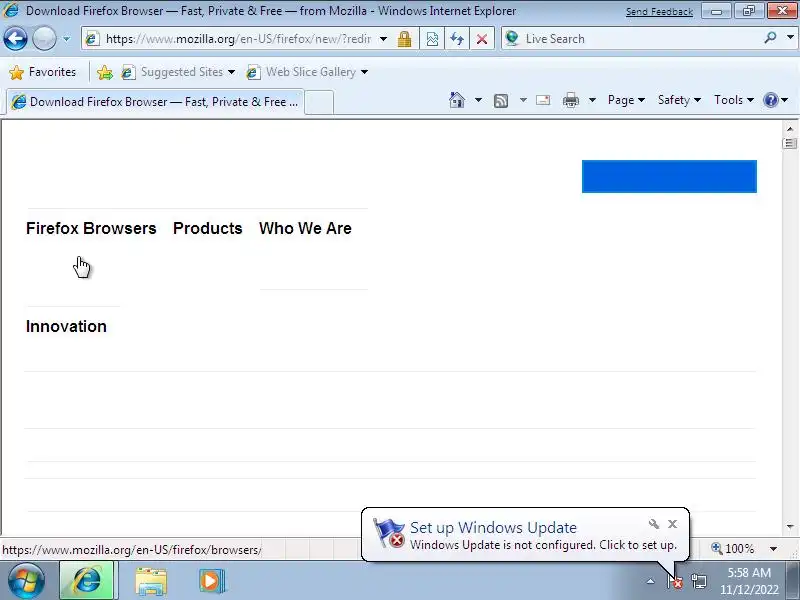
Task: Open the Products navigation link
Action: click(x=207, y=229)
